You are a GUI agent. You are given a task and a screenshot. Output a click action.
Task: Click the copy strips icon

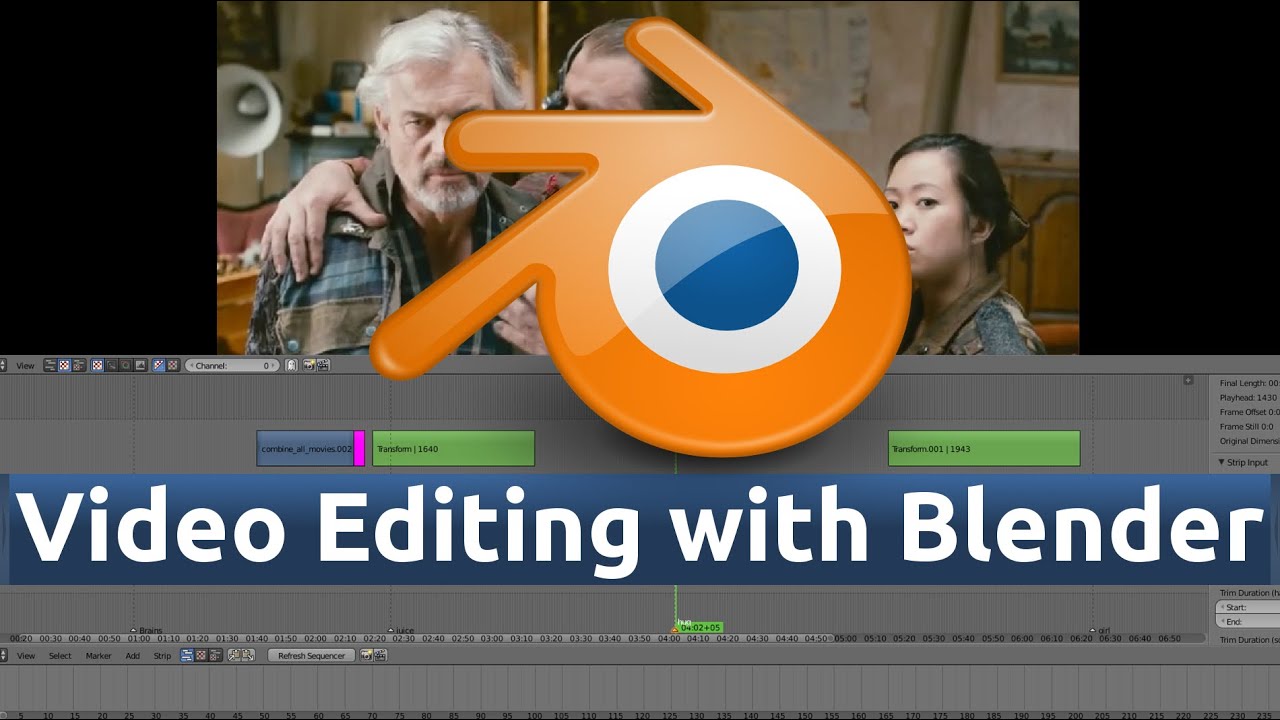point(234,656)
